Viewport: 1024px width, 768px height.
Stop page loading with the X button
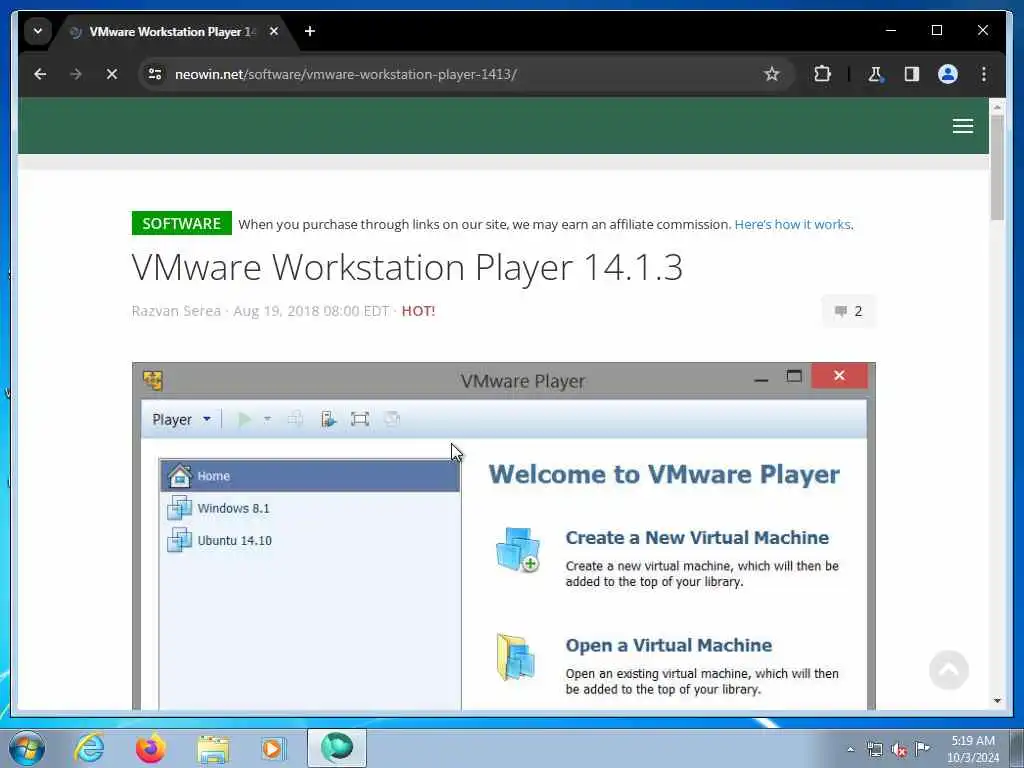click(112, 74)
